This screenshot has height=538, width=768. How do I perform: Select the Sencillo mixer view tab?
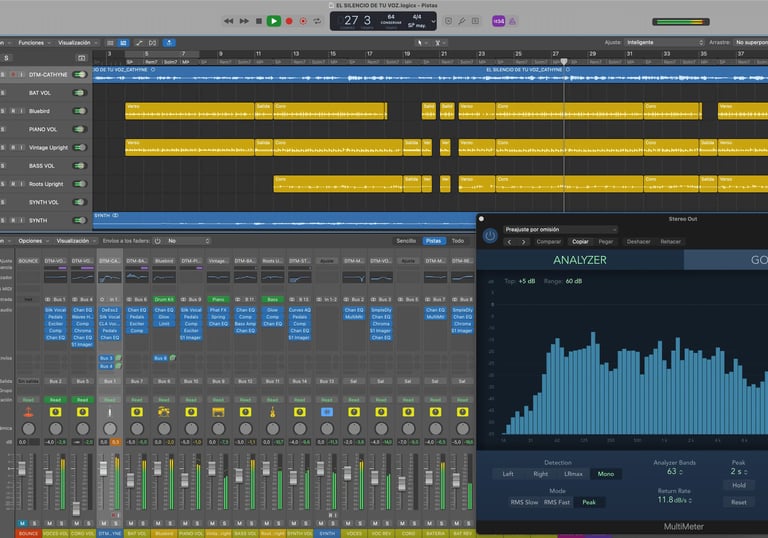406,241
